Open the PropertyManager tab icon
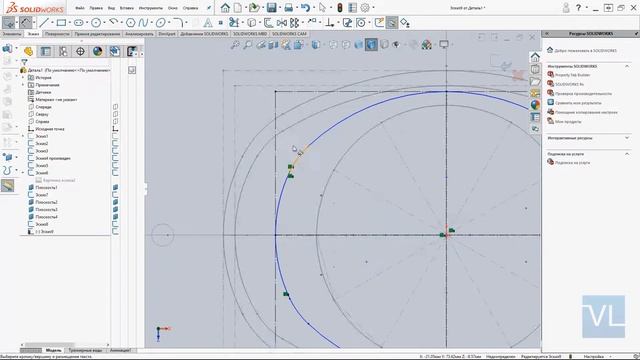 click(x=46, y=51)
